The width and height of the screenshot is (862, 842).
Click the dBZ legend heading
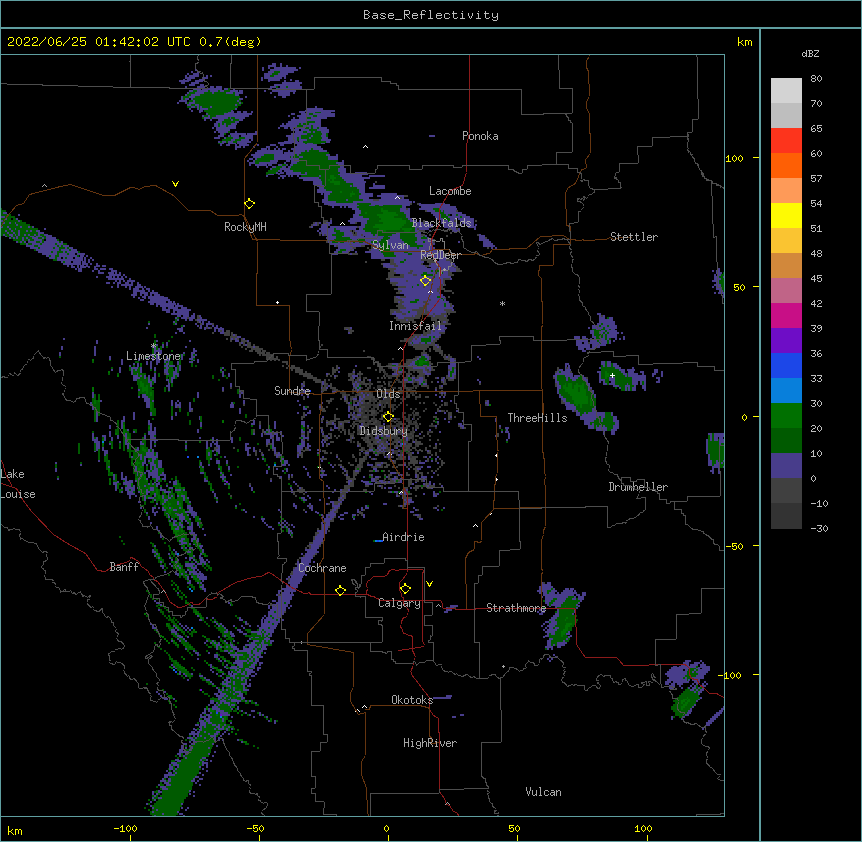[810, 54]
